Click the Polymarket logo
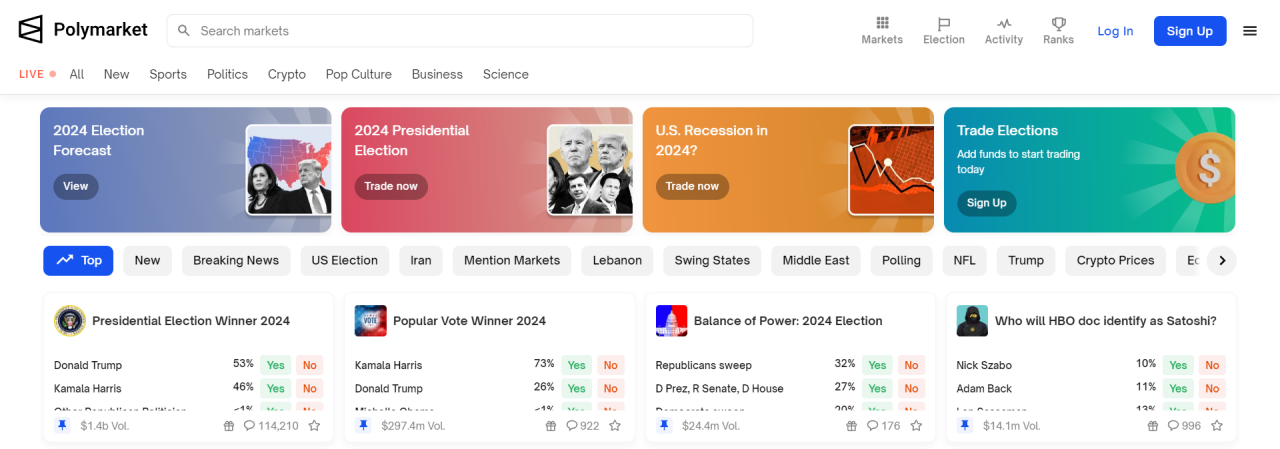The image size is (1280, 449). 83,30
